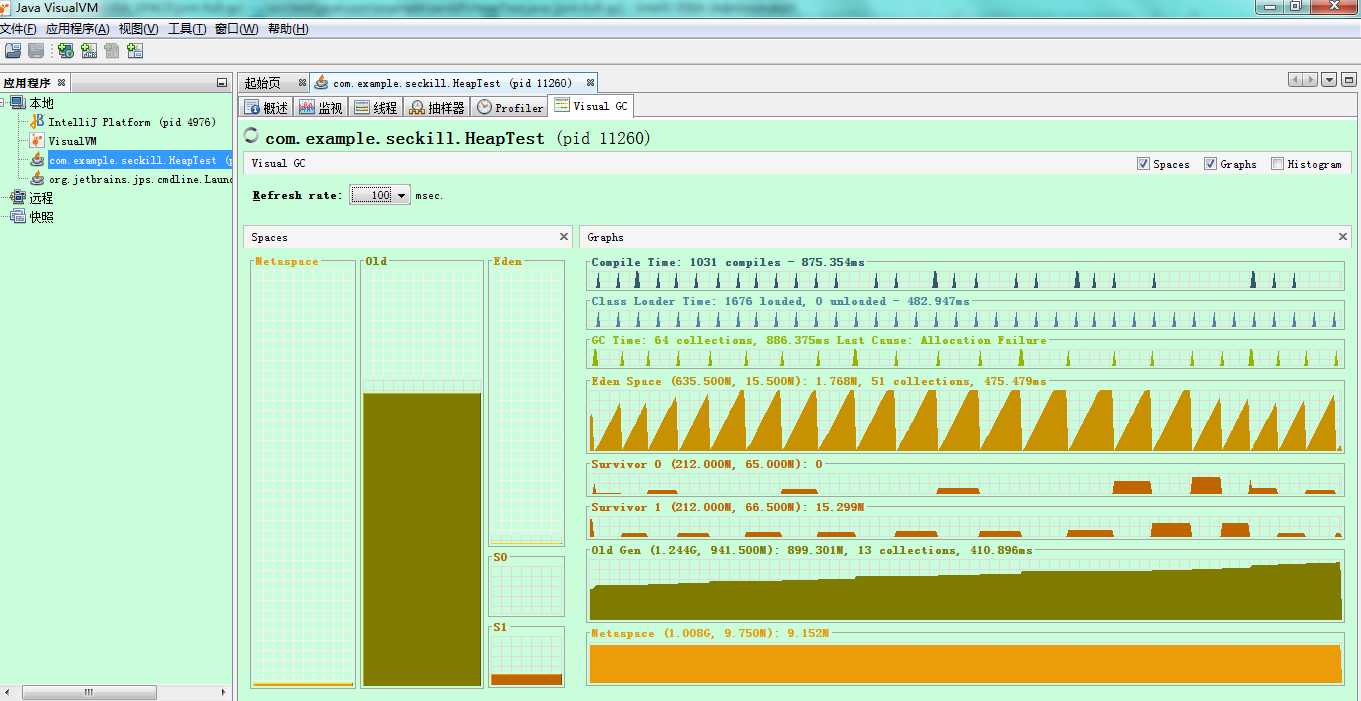Select org.jetbrains.jps.cmdline tree entry
Screen dimensions: 1361x701
pos(139,179)
